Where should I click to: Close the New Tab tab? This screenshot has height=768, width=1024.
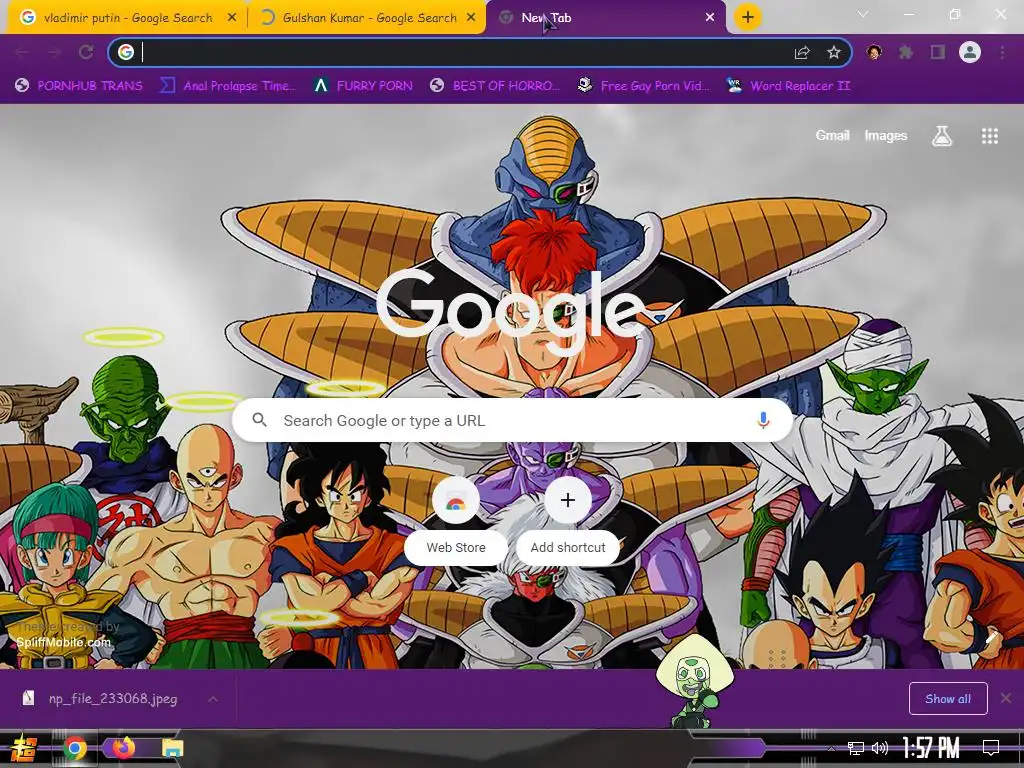tap(710, 18)
